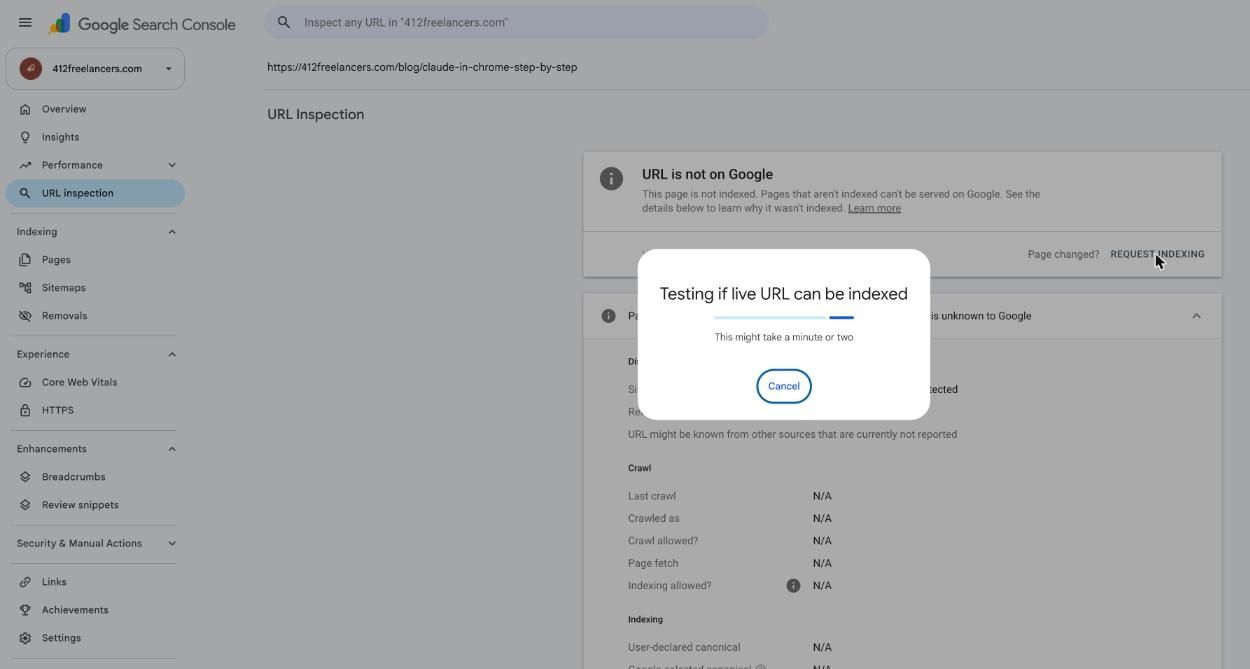The image size is (1250, 669).
Task: Click the search magnifier icon in URL bar
Action: point(284,22)
